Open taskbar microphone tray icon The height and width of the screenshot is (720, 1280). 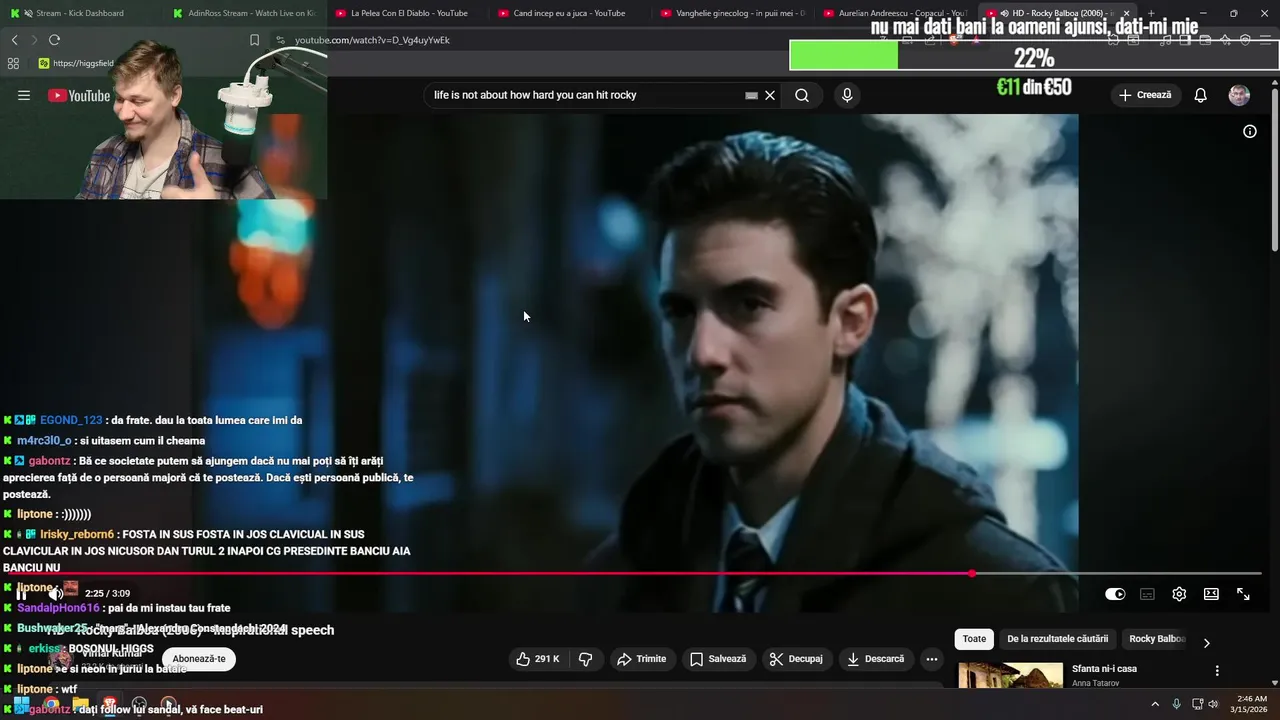click(1177, 704)
